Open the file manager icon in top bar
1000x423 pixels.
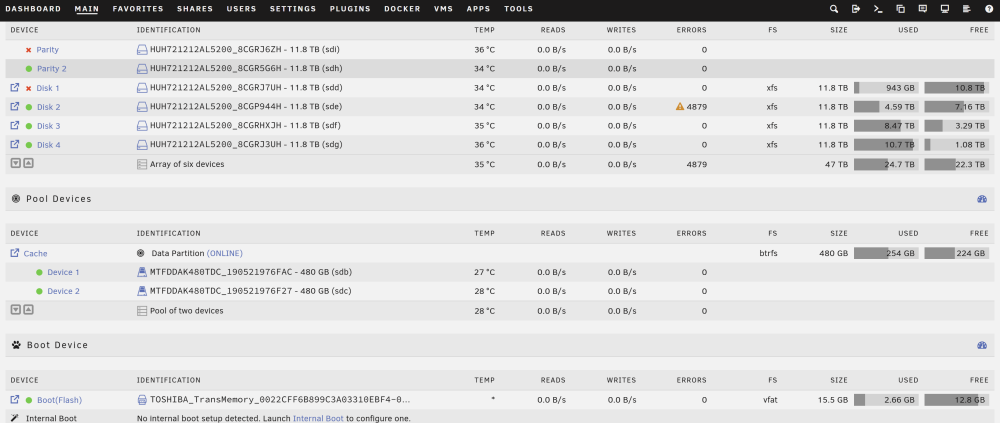[x=901, y=9]
